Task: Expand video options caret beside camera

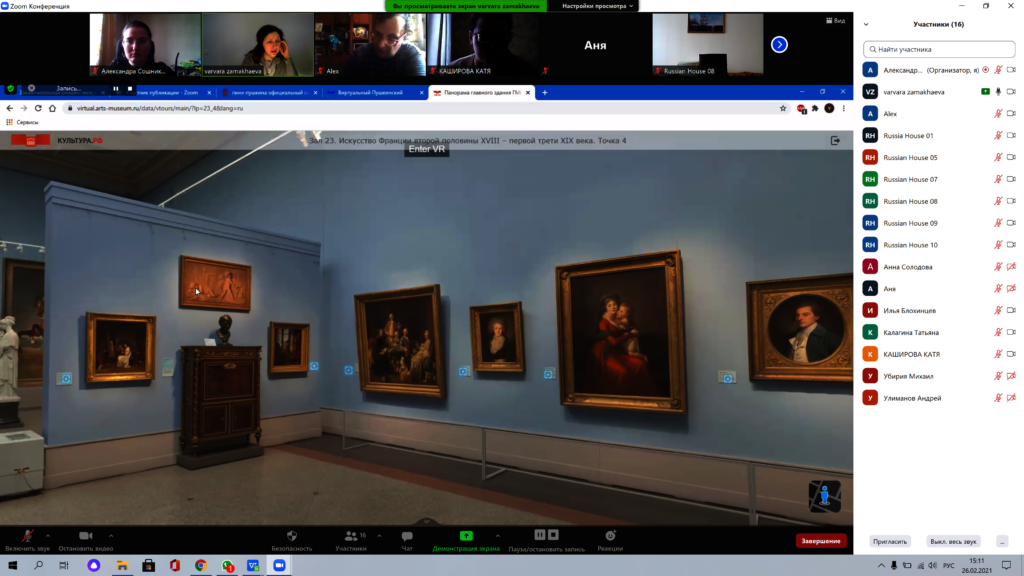Action: point(111,536)
